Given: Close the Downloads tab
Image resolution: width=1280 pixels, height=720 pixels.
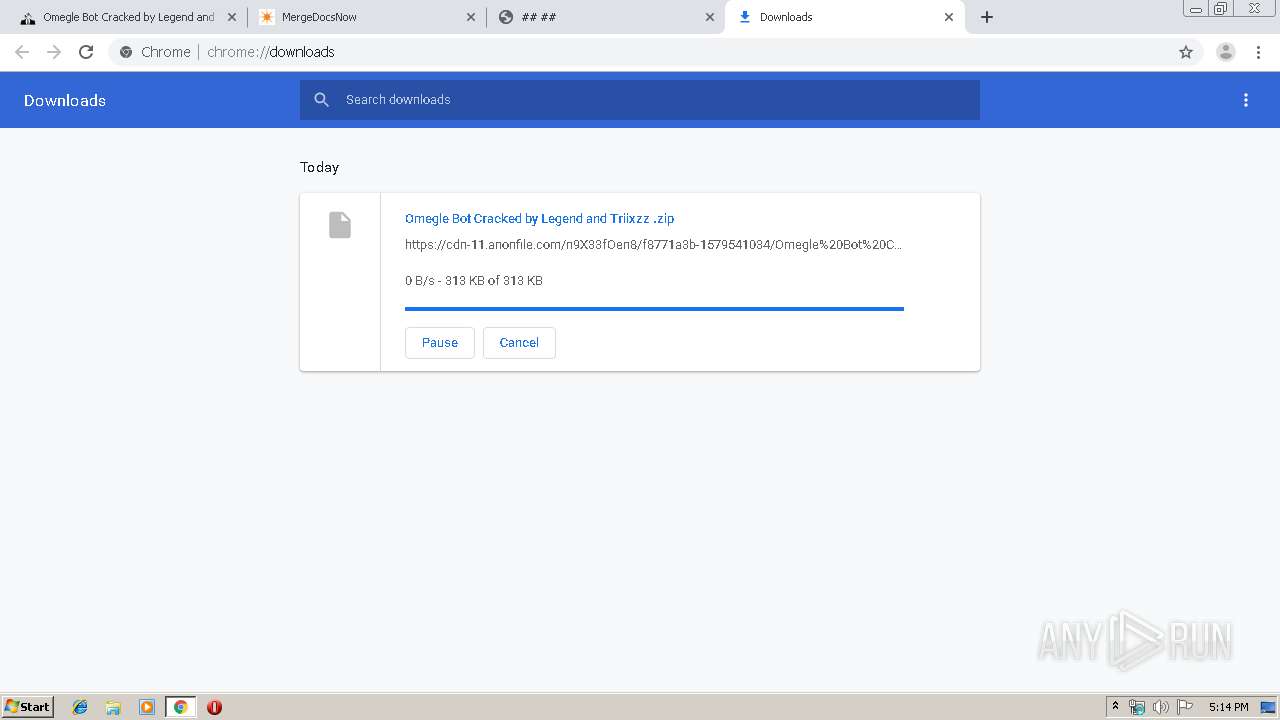Looking at the screenshot, I should 949,17.
